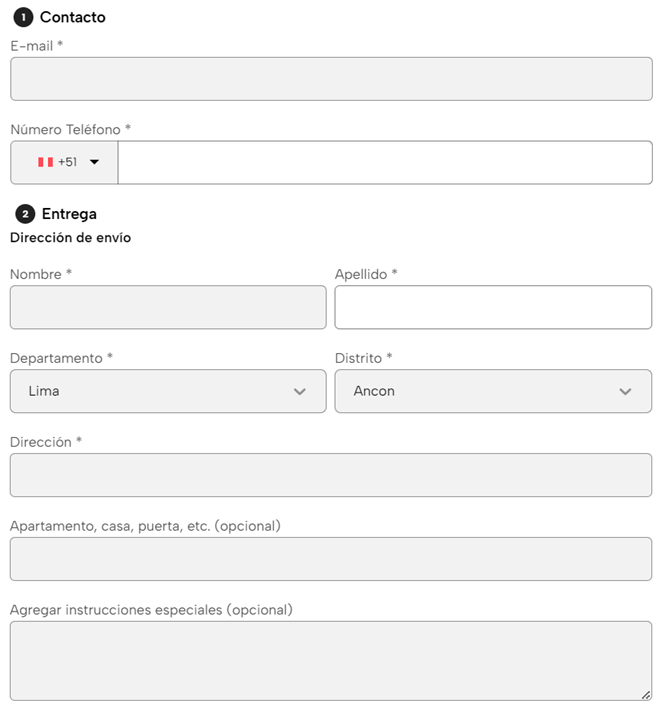Image resolution: width=658 pixels, height=706 pixels.
Task: Expand the Departamento dropdown showing Lima
Action: (x=168, y=391)
